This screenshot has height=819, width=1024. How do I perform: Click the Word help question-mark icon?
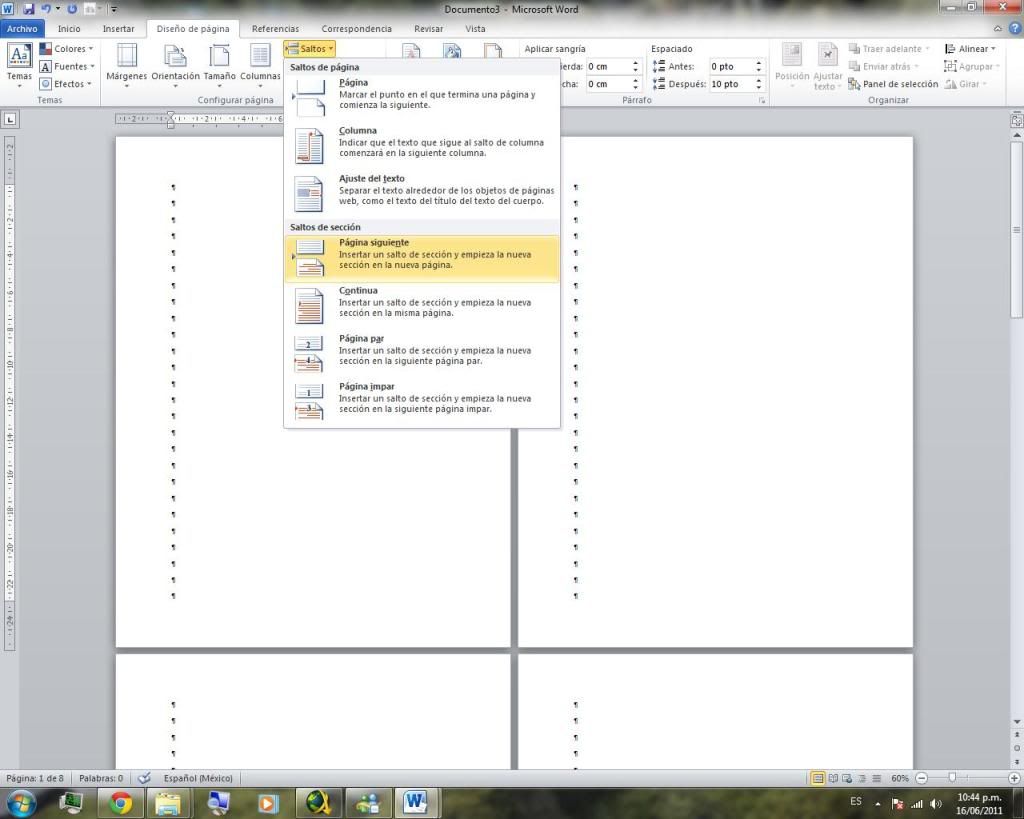coord(1015,29)
